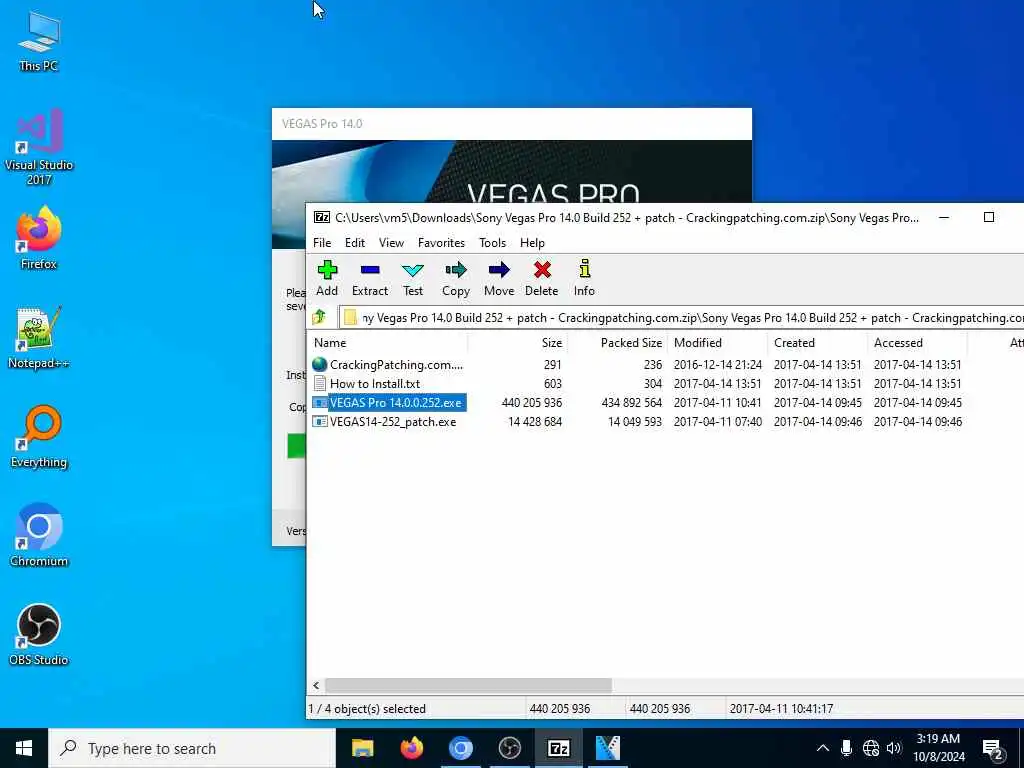The image size is (1024, 768).
Task: Select the Firefox desktop shortcut
Action: coord(39,238)
